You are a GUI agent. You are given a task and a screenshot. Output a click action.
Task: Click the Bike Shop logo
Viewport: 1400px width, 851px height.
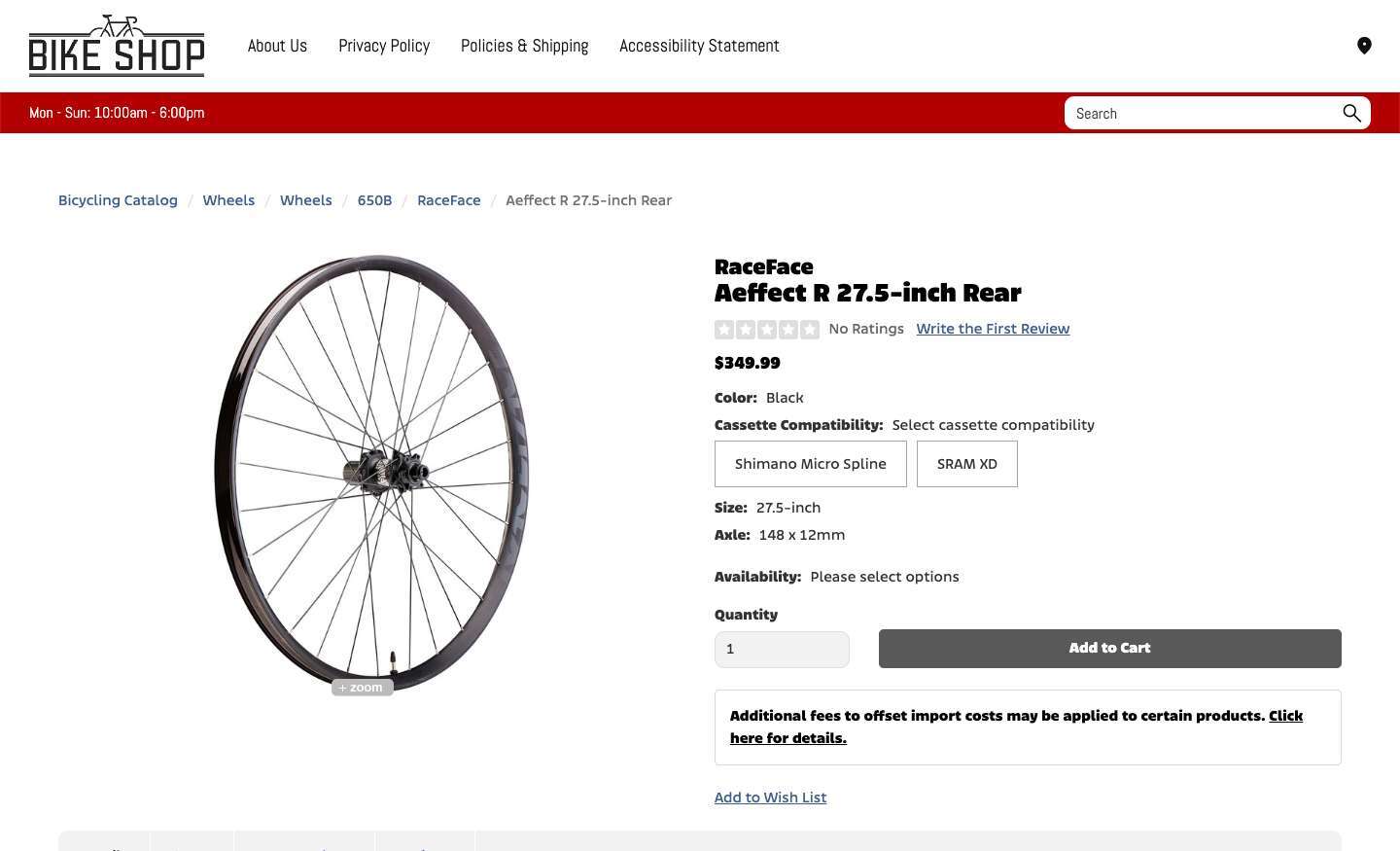pyautogui.click(x=117, y=46)
